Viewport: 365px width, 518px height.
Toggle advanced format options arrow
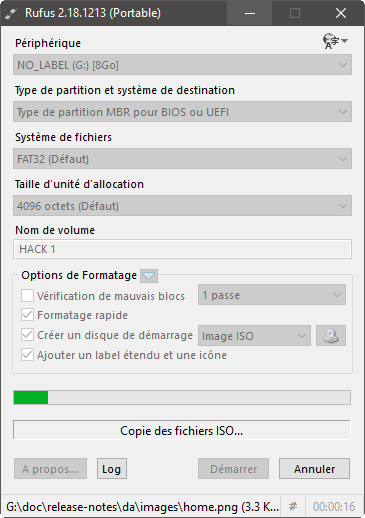coord(149,276)
